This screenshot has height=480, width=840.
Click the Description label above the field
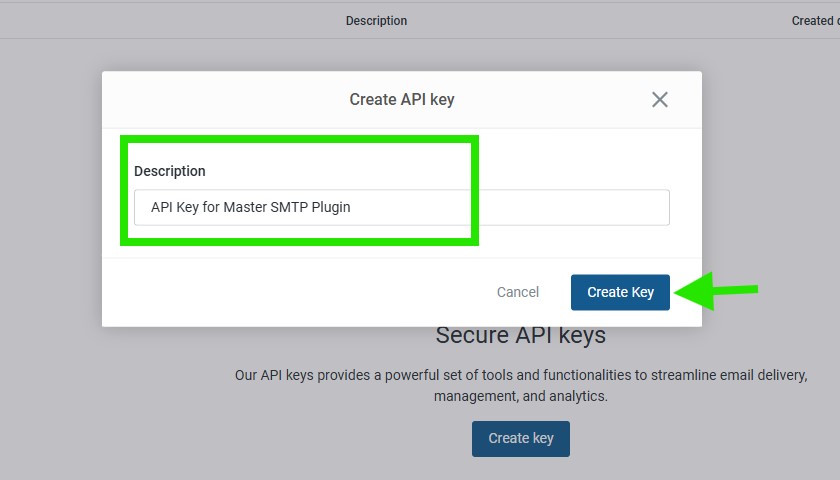pyautogui.click(x=170, y=171)
